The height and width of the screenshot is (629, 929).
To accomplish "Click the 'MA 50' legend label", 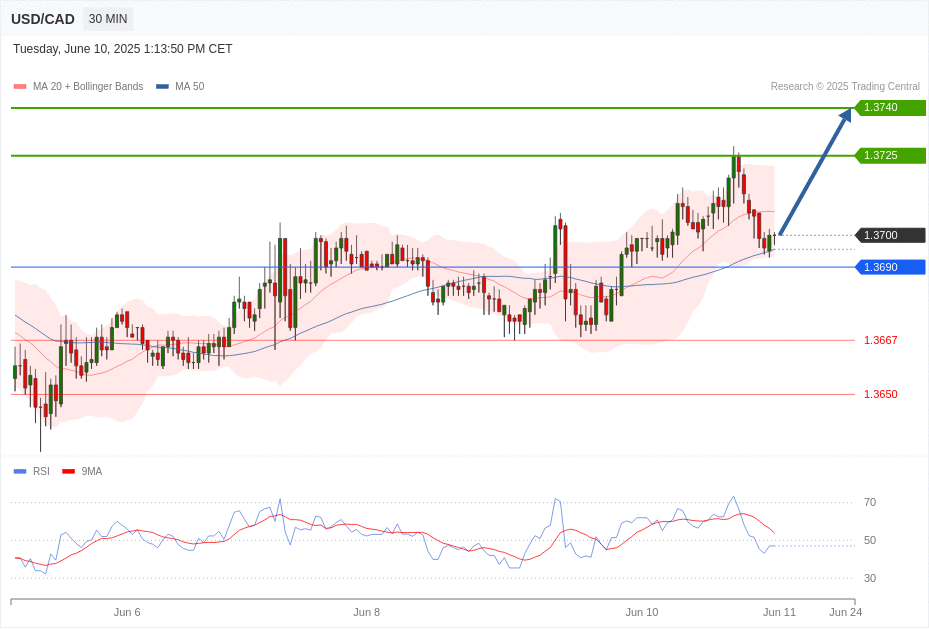I will pos(190,86).
